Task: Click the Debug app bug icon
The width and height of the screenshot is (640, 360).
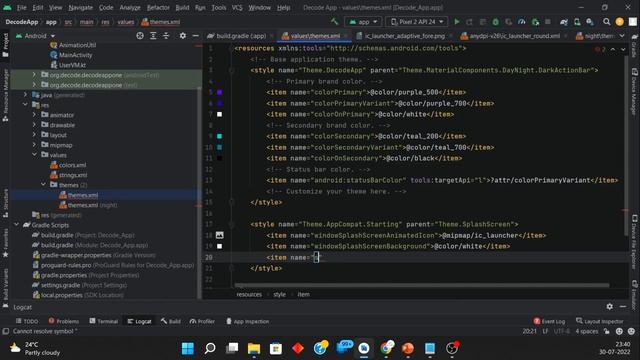Action: (x=496, y=22)
